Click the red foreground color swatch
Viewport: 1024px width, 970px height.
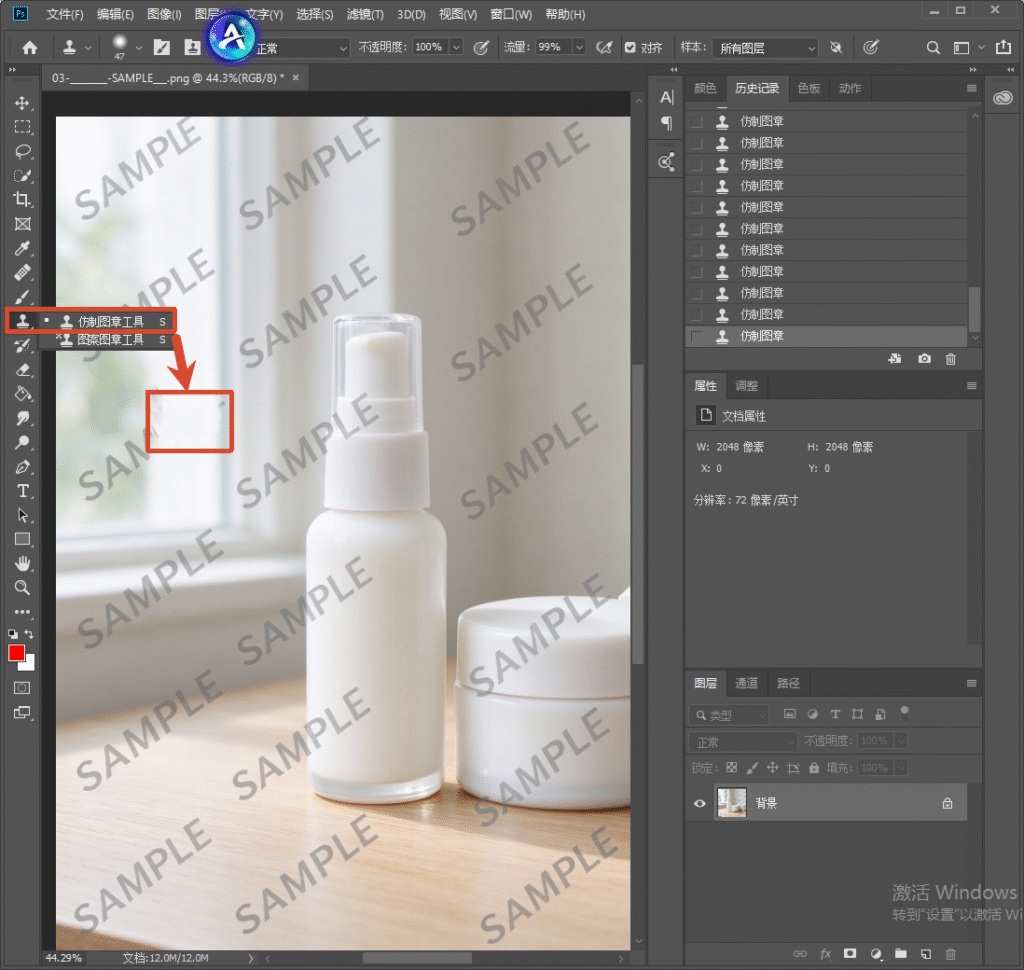click(16, 653)
